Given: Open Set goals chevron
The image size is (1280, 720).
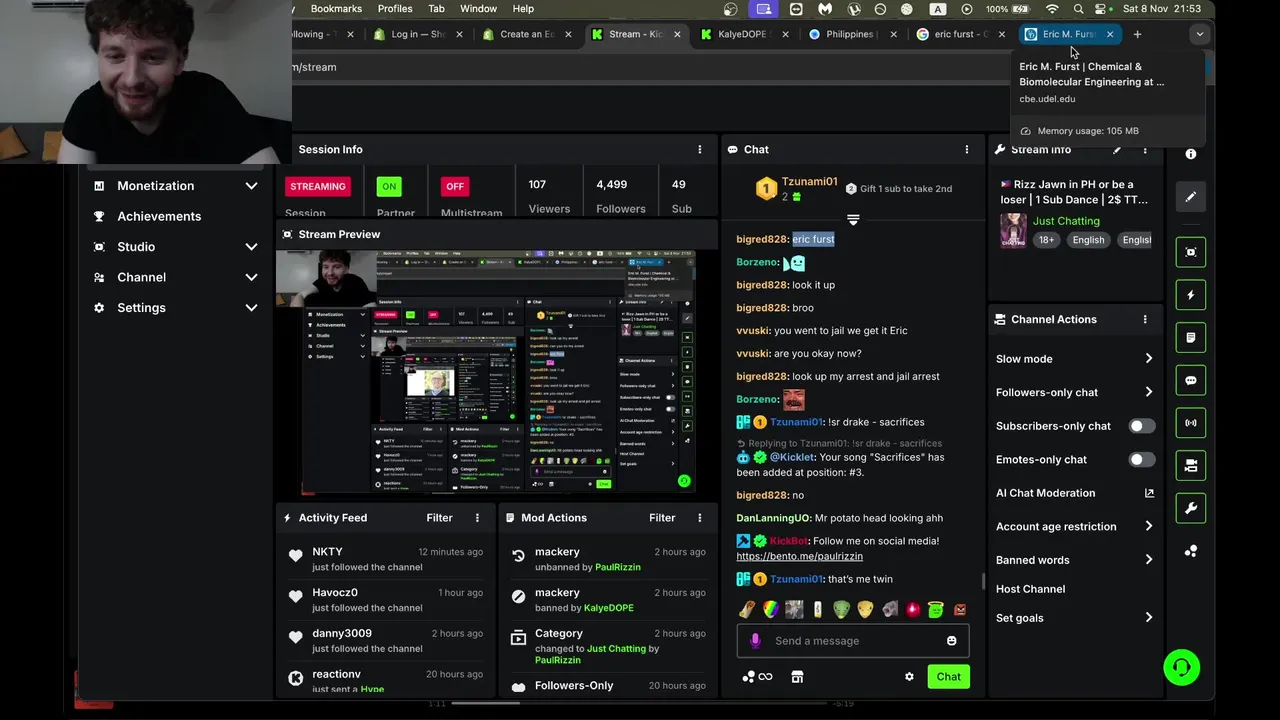Looking at the screenshot, I should pyautogui.click(x=1148, y=618).
